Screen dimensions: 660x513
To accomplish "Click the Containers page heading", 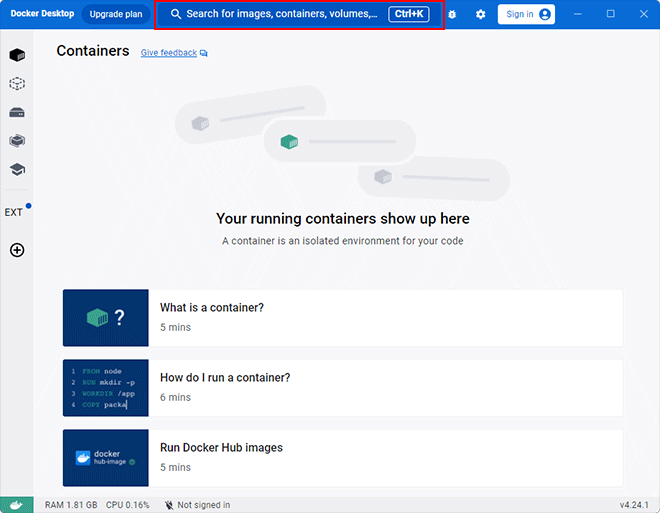I will [x=93, y=51].
